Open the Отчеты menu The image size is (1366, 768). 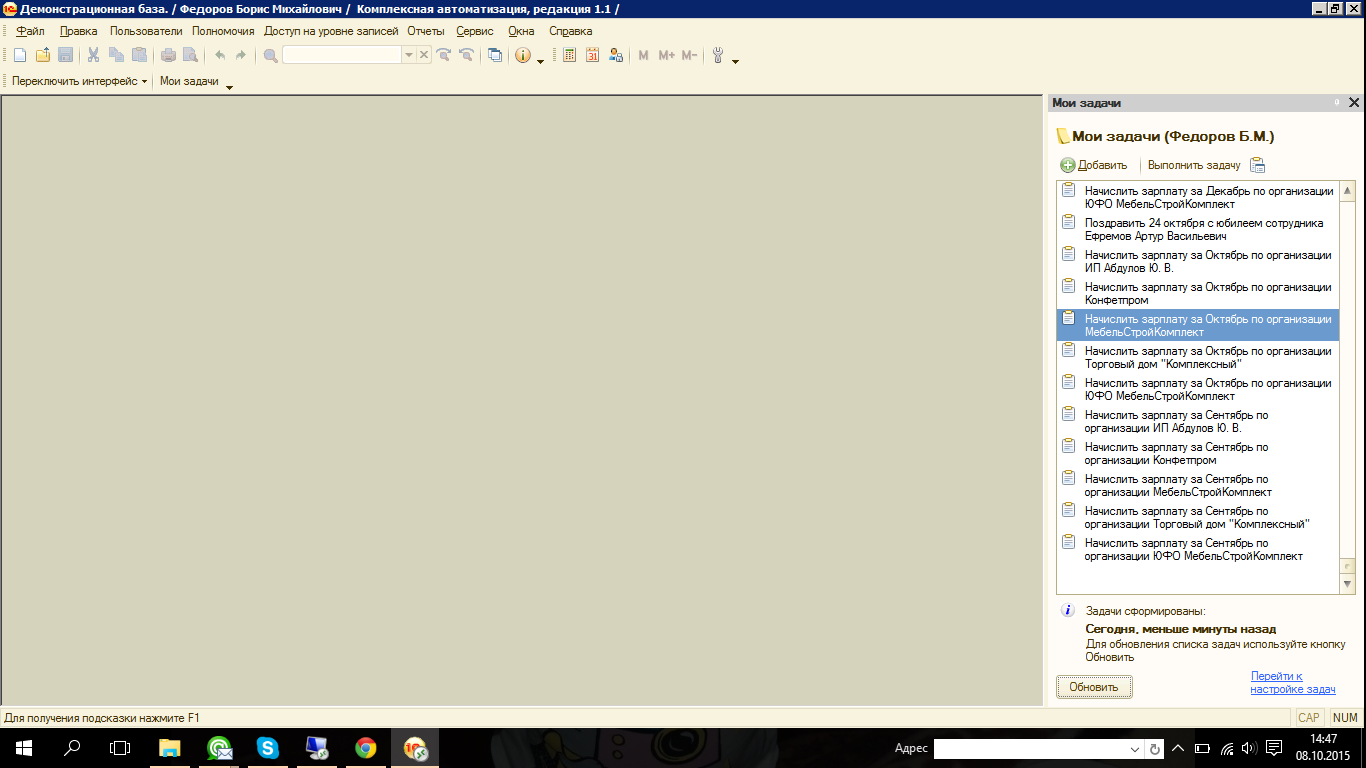click(x=426, y=31)
